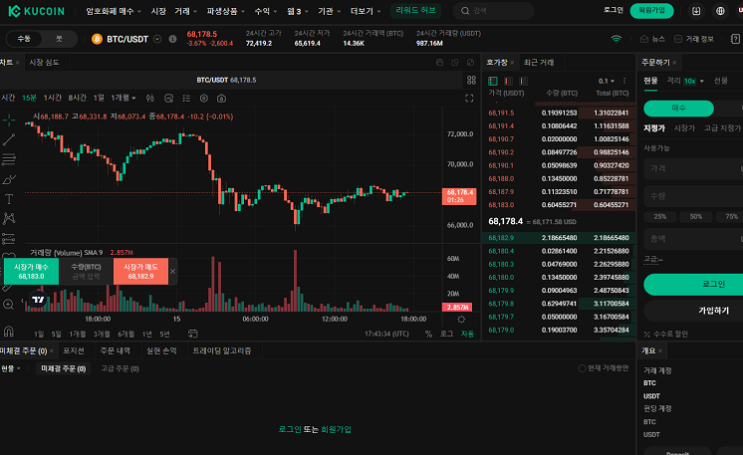Show bids-only order book view

coord(524,81)
